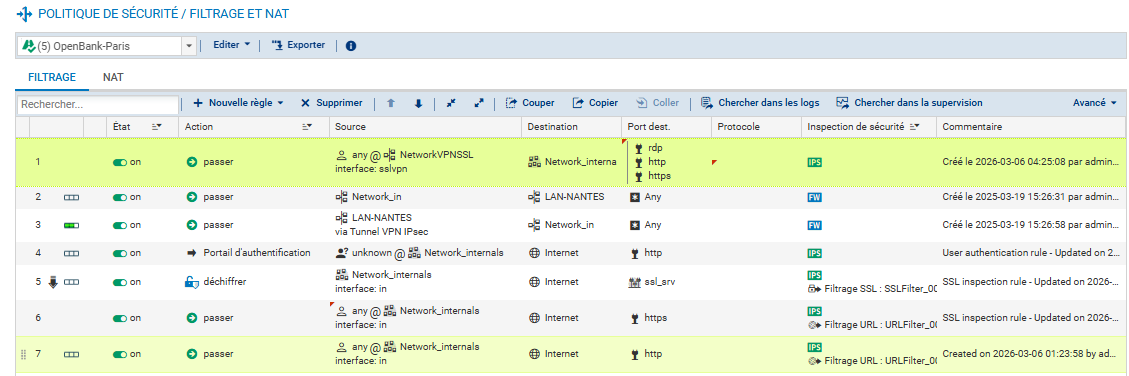Screen dimensions: 1129x376
Task: Click Filtrage SSL entry in rule 5
Action: click(x=872, y=289)
